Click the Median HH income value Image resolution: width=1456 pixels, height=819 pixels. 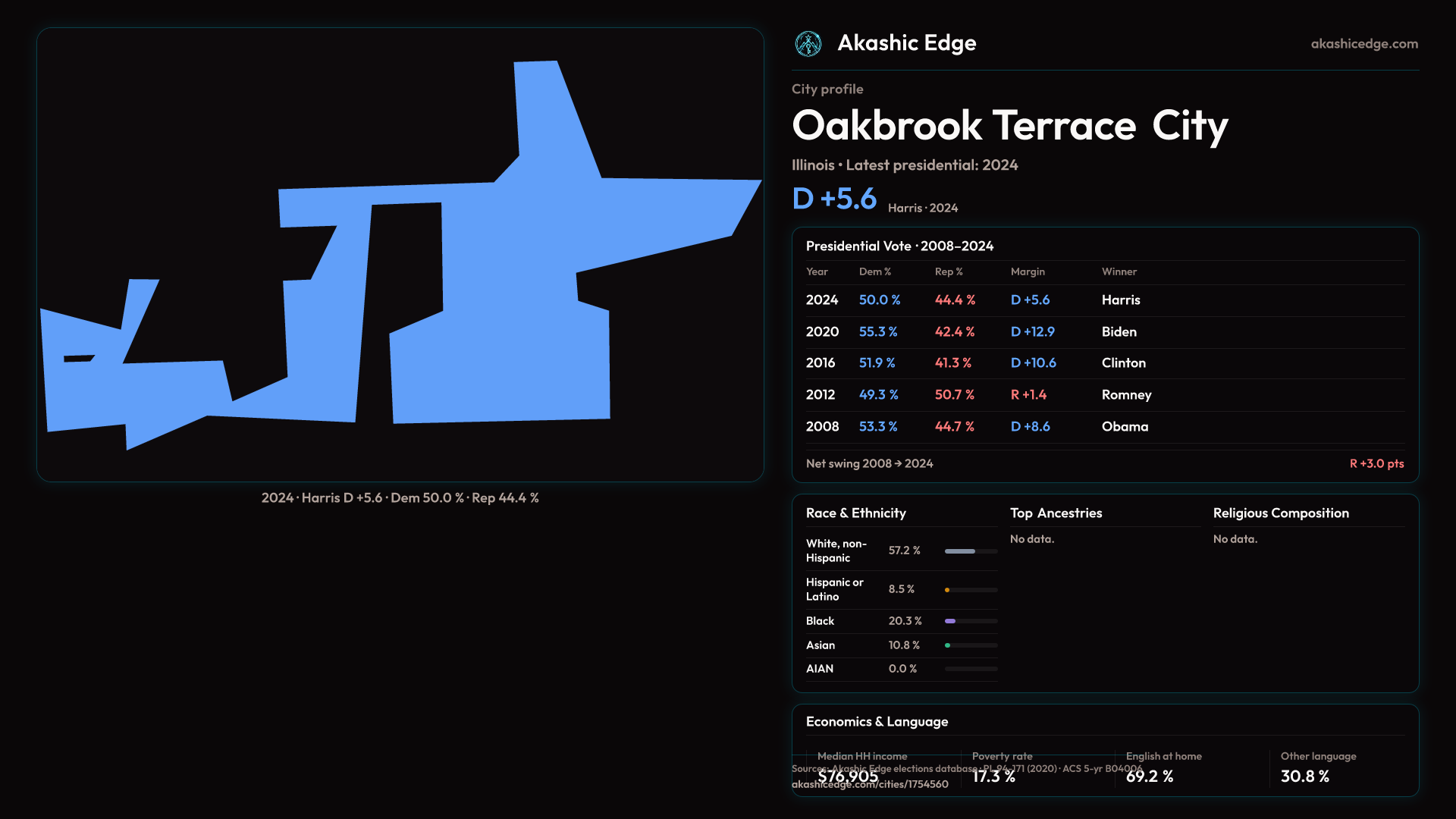848,777
